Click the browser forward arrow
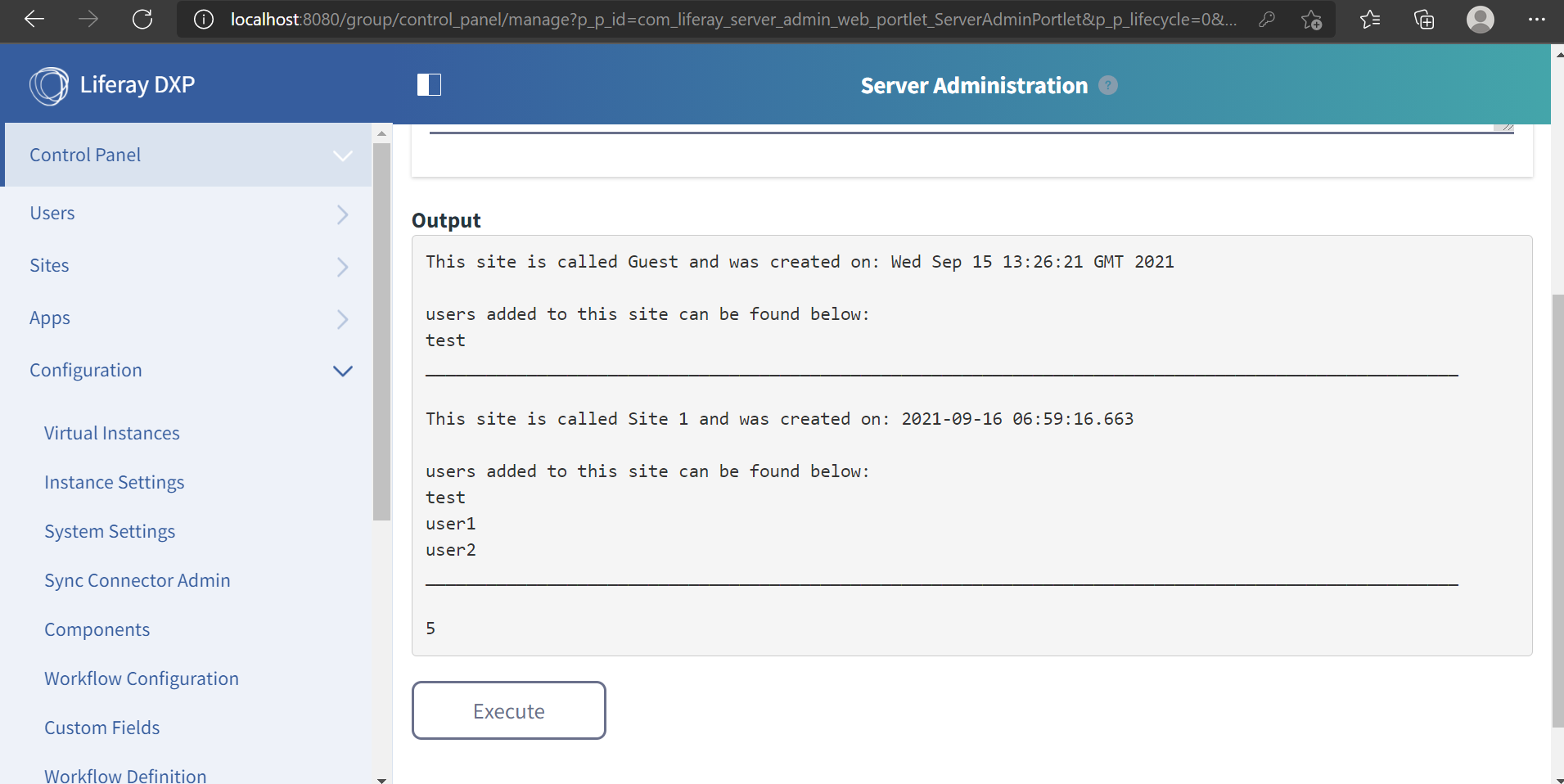The image size is (1564, 784). coord(88,19)
